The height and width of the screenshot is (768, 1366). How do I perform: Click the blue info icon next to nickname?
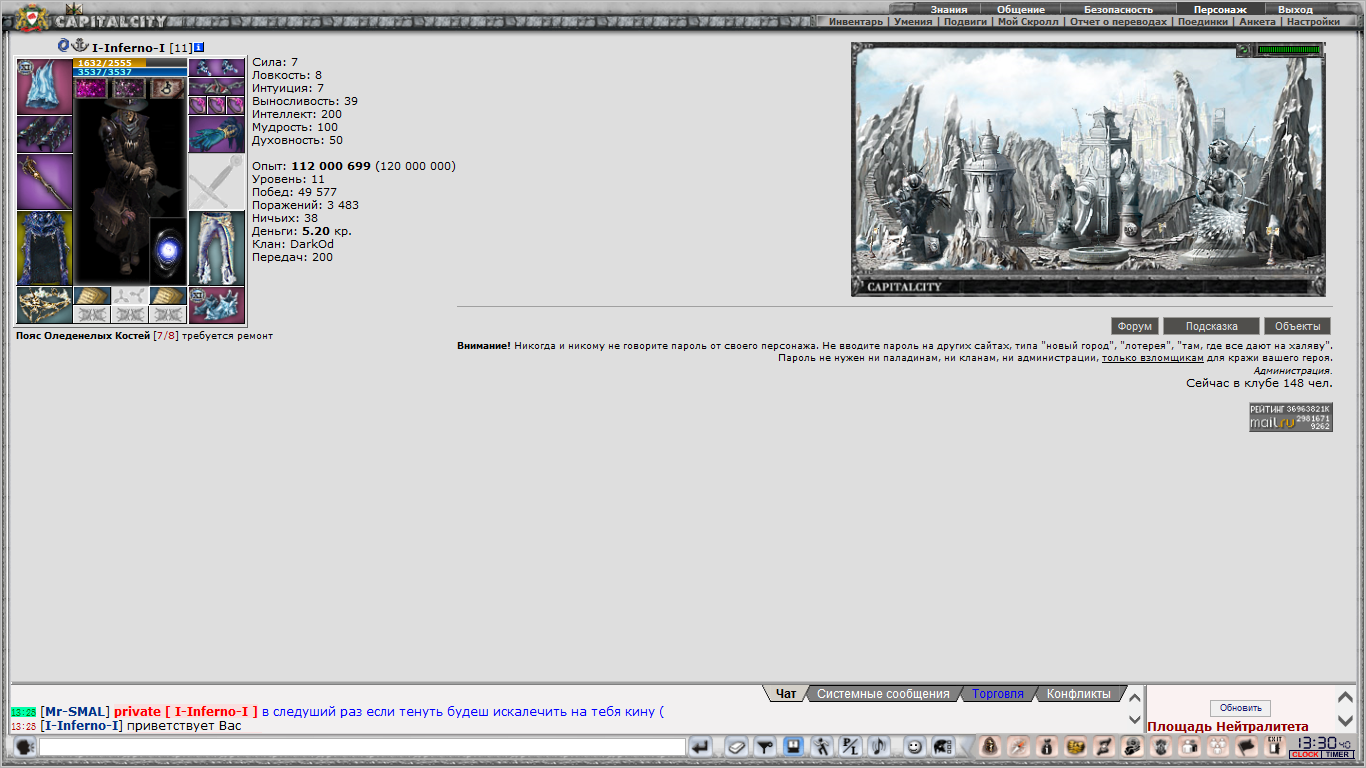[199, 47]
